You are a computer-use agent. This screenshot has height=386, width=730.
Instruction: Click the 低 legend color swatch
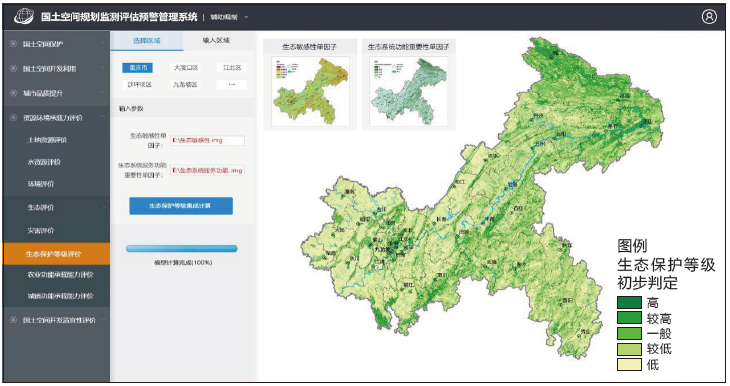coord(629,364)
